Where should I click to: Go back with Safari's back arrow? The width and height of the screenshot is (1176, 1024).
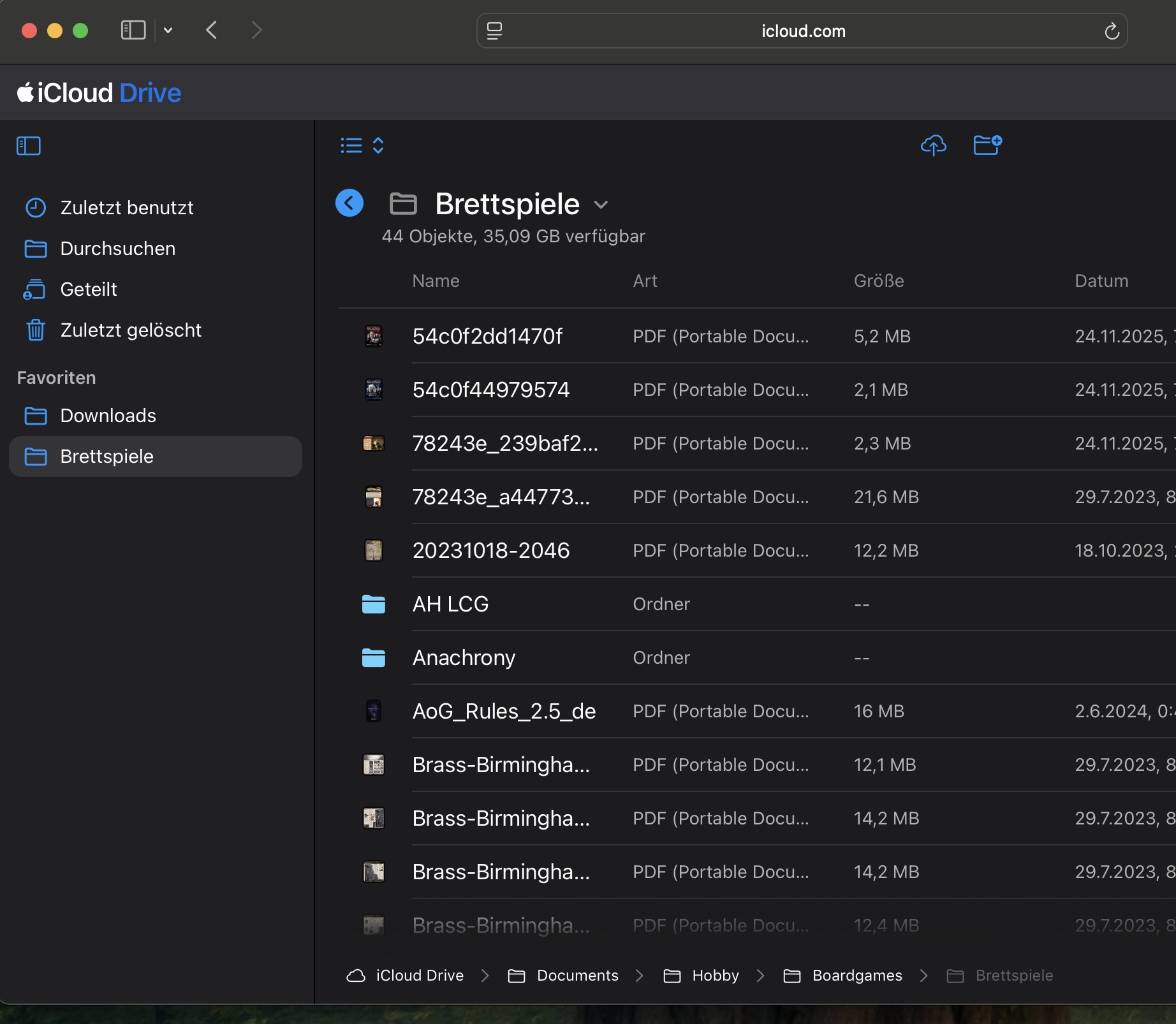point(212,30)
